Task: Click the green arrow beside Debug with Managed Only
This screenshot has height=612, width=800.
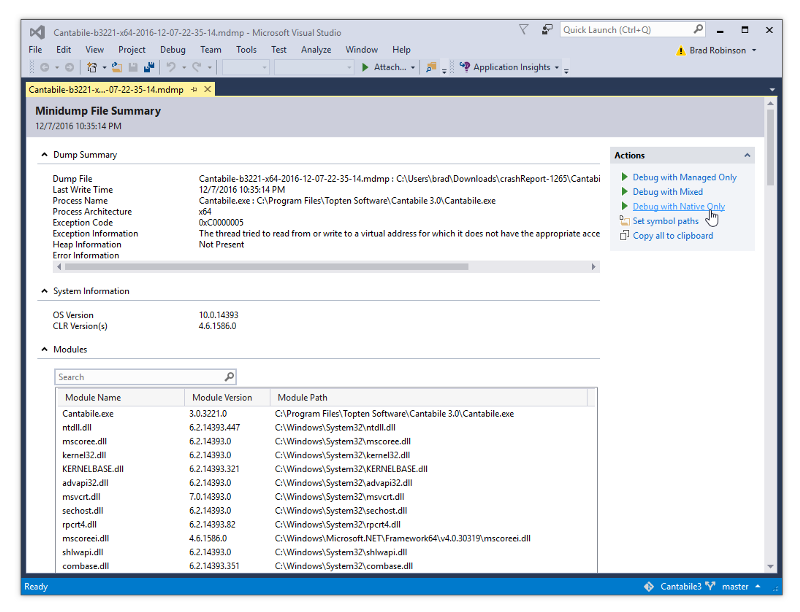Action: 624,177
